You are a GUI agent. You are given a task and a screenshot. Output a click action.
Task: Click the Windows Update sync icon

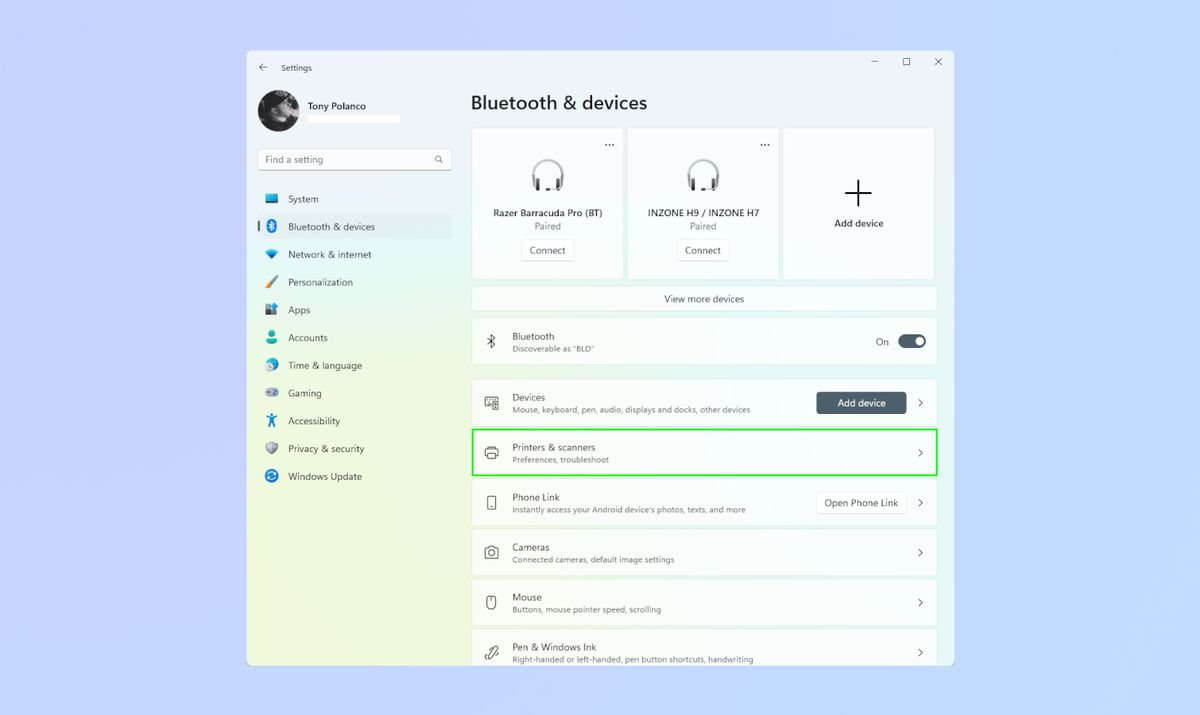(271, 476)
